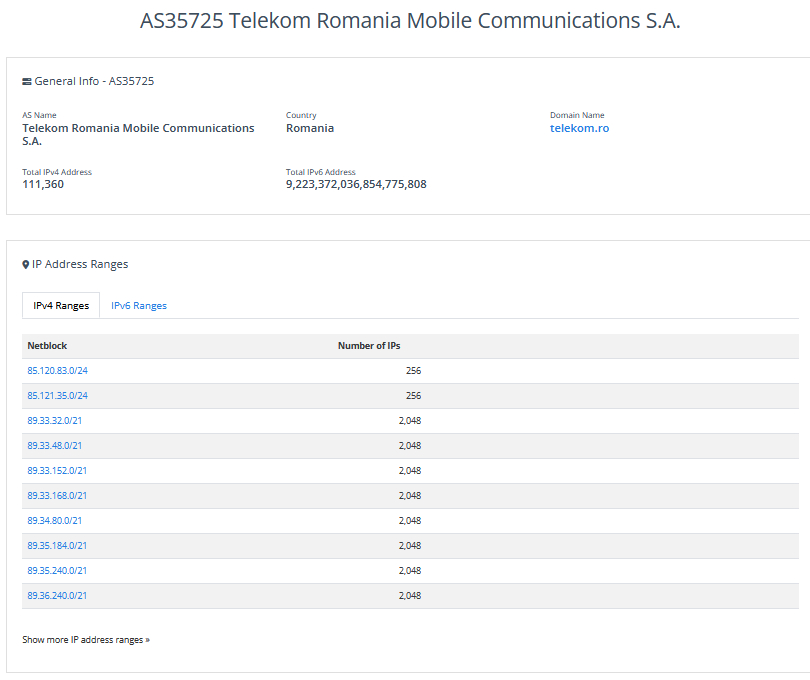810x680 pixels.
Task: Click the 2,048 count for 89.33.32.0/21
Action: click(410, 421)
